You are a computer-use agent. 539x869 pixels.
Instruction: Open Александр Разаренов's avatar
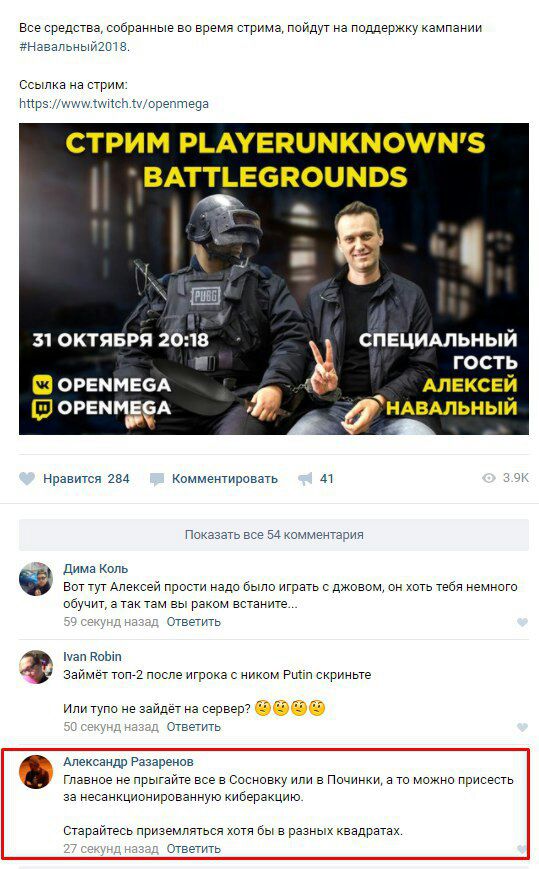click(36, 771)
